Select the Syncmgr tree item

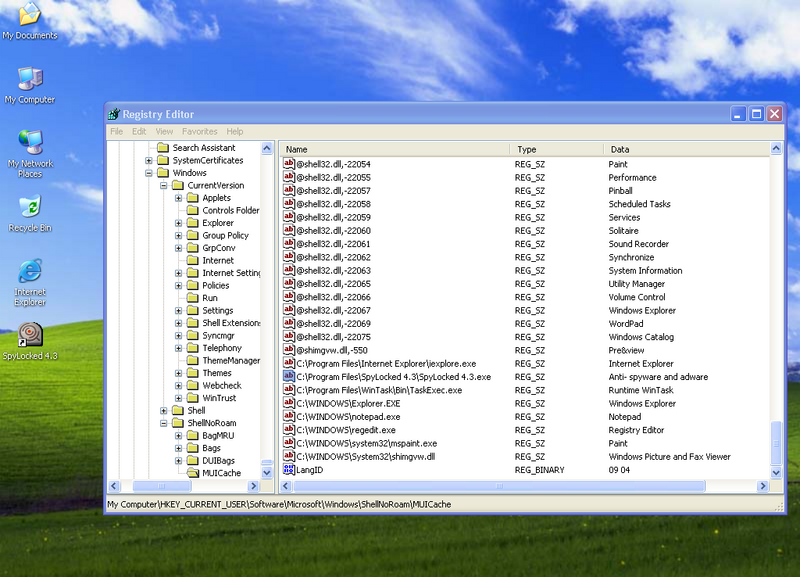pyautogui.click(x=218, y=336)
